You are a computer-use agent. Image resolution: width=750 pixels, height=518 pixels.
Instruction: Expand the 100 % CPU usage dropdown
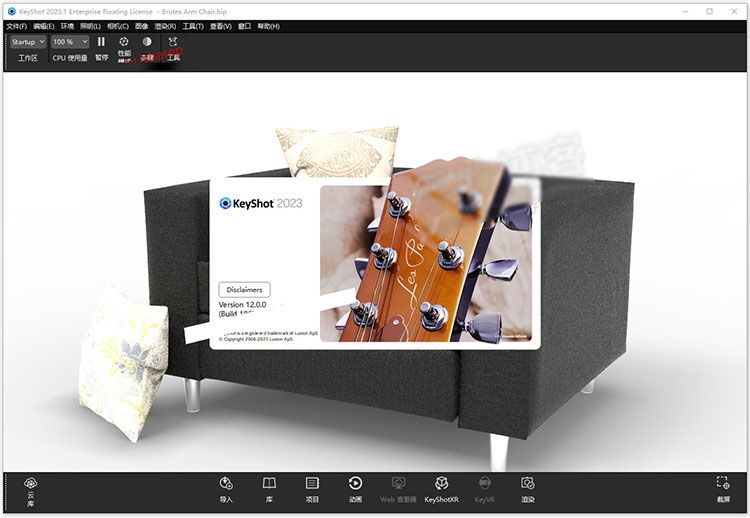pos(70,42)
